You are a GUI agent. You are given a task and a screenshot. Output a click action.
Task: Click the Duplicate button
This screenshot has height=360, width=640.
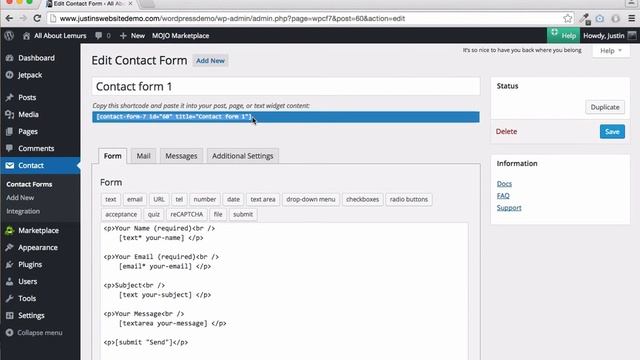(x=605, y=107)
